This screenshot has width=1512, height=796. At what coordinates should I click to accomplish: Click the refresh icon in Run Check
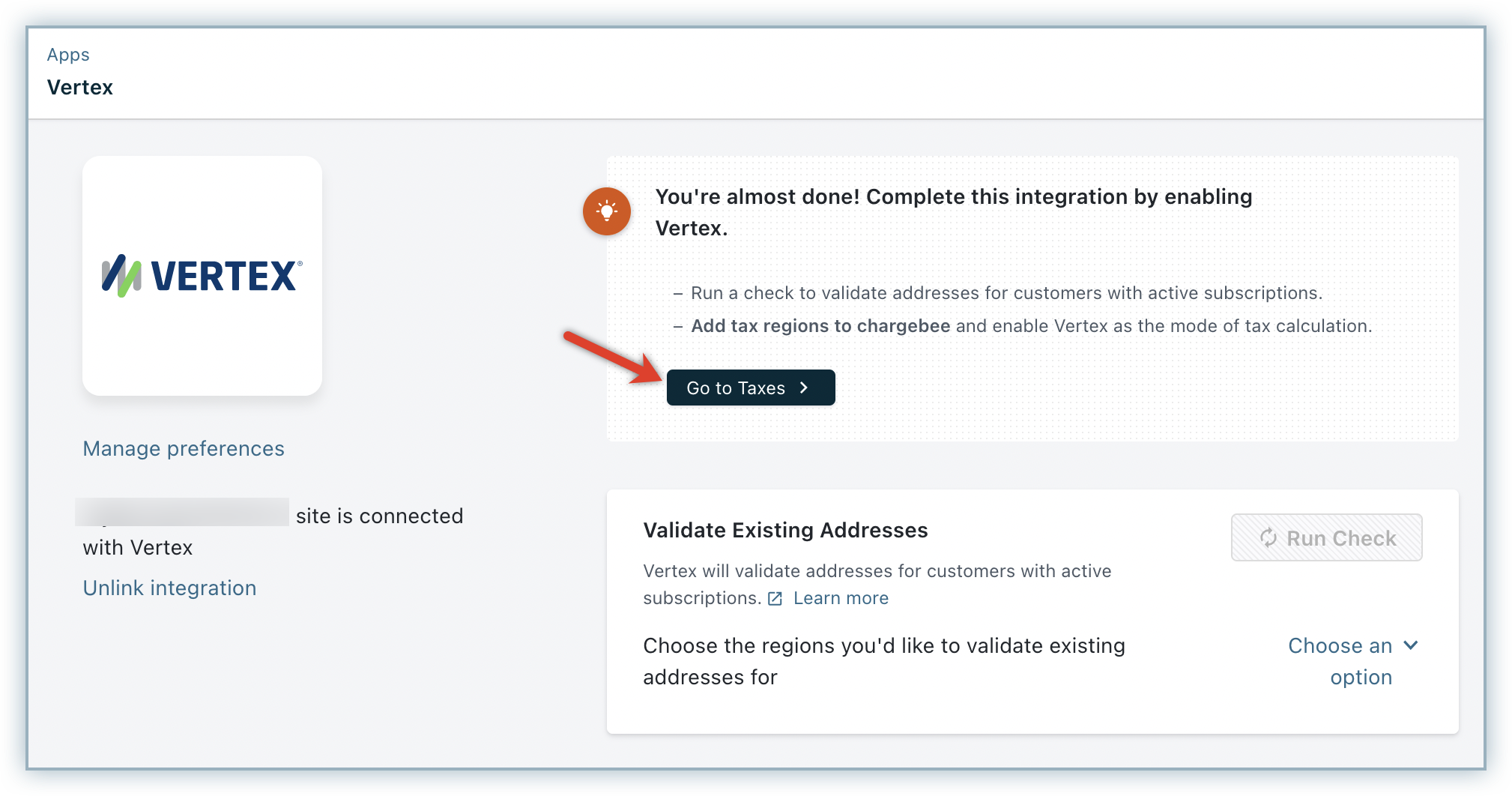pyautogui.click(x=1268, y=537)
